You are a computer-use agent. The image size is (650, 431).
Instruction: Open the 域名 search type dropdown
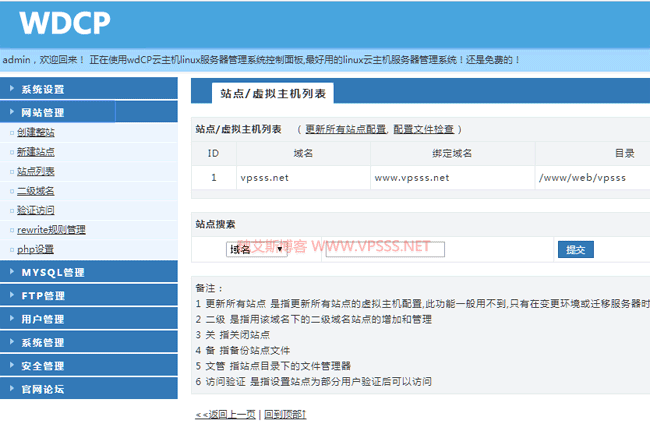tap(257, 250)
